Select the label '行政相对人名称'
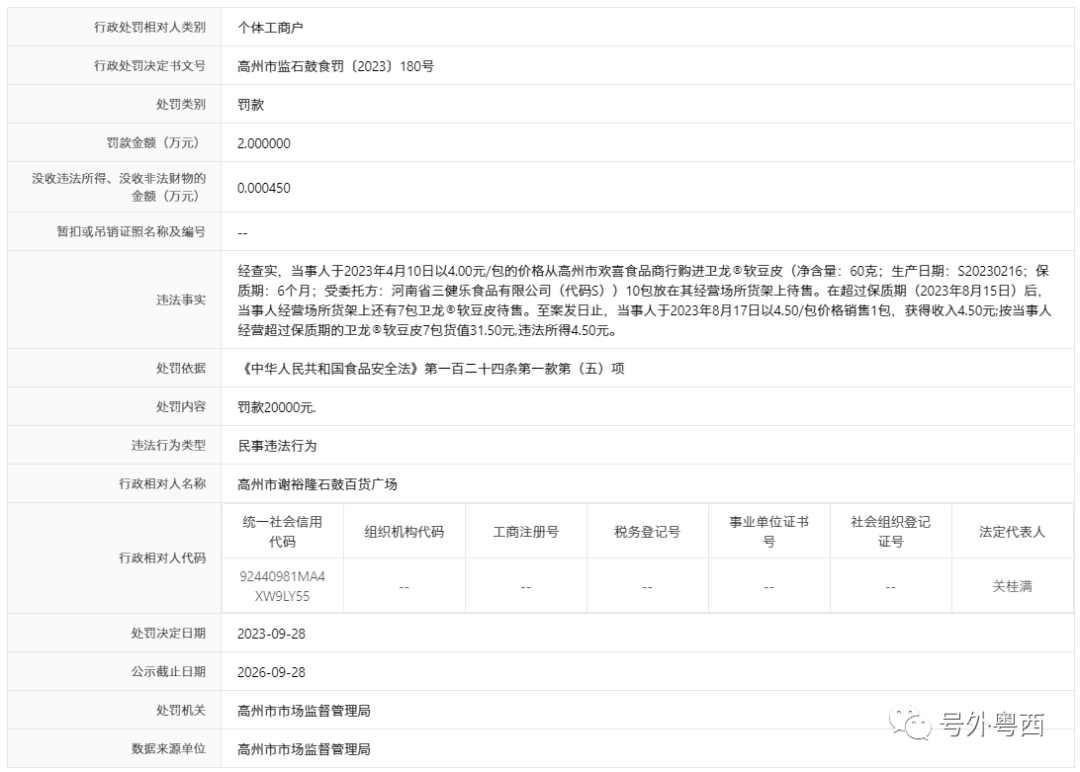1080x772 pixels. point(162,484)
